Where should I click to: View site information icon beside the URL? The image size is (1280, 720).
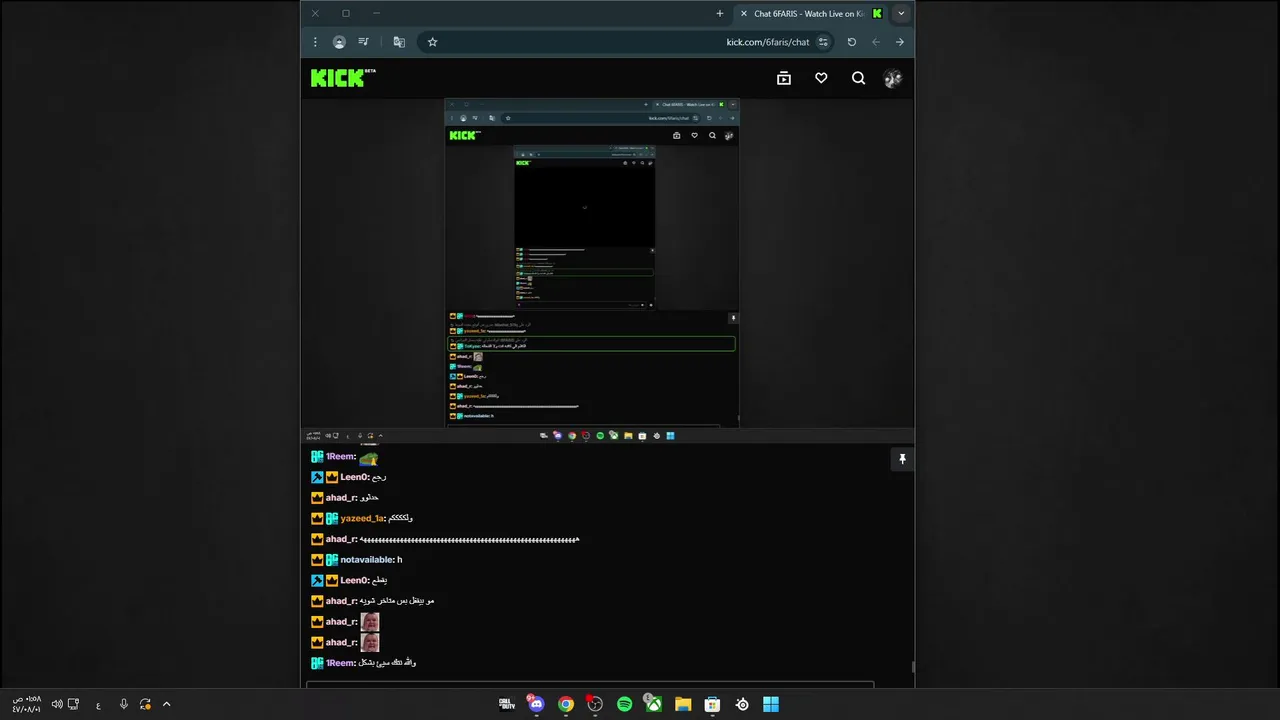tap(823, 42)
